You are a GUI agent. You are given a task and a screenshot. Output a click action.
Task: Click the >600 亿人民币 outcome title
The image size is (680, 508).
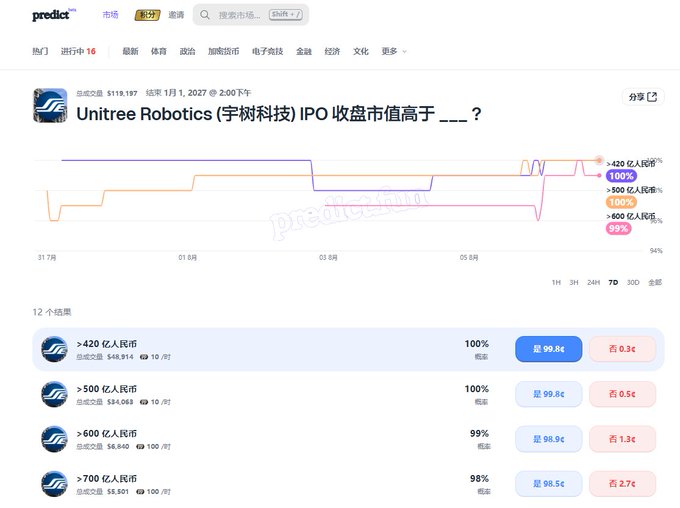[107, 434]
